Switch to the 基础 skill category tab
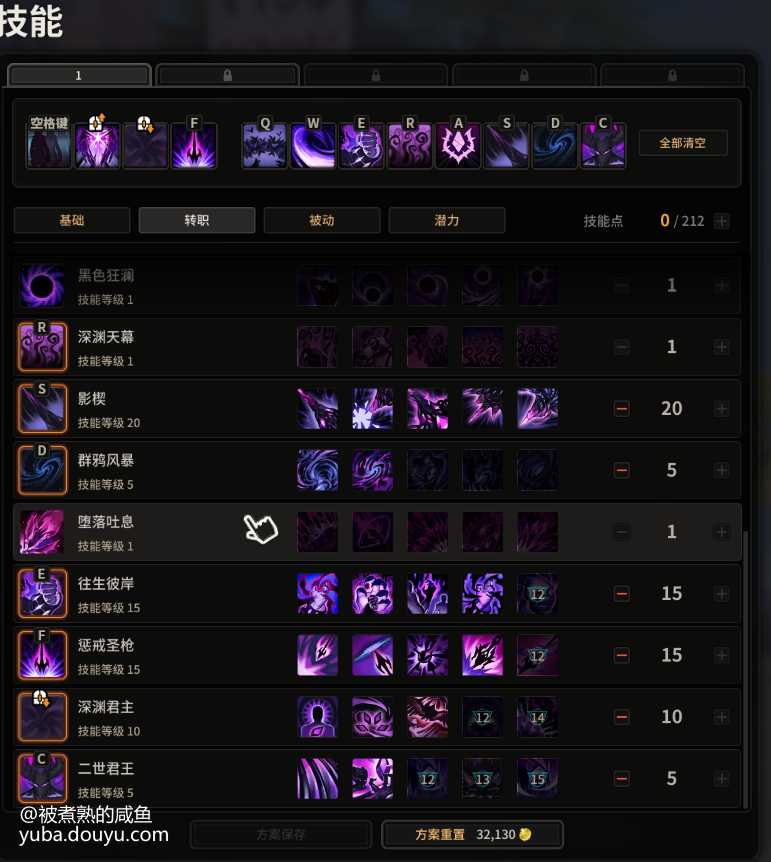 [72, 220]
